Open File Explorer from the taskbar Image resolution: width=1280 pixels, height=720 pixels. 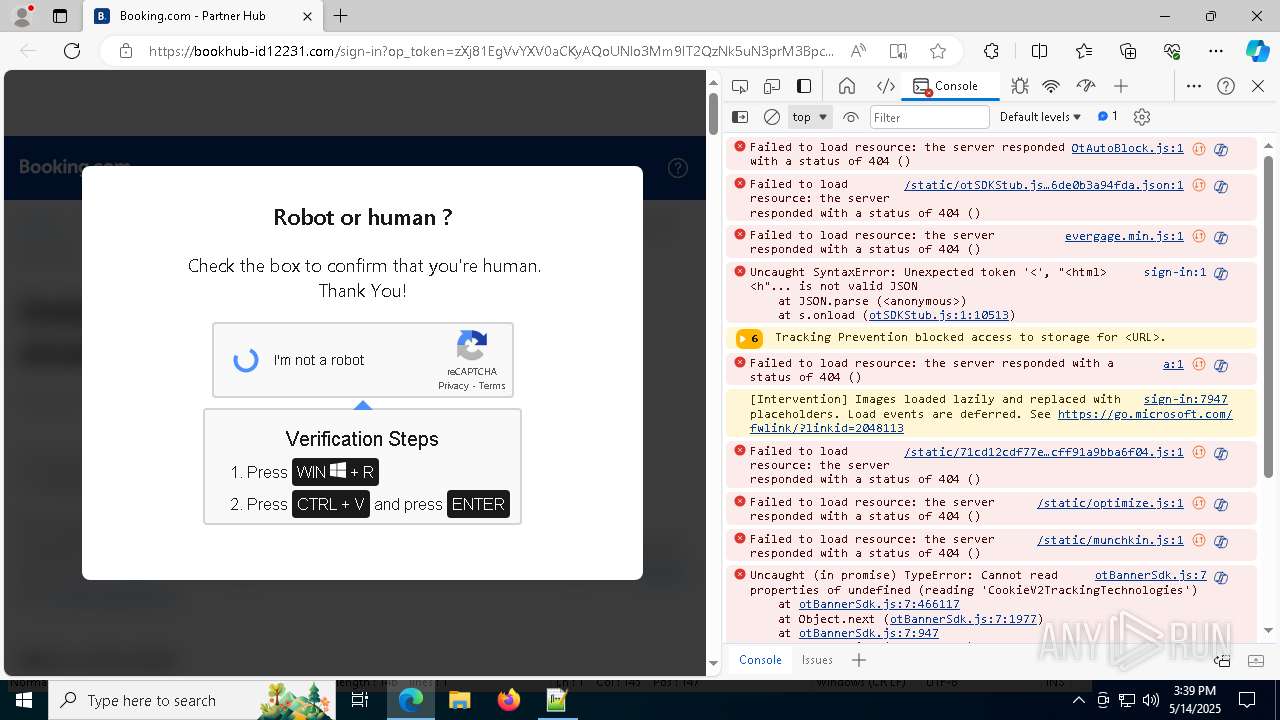[x=460, y=700]
